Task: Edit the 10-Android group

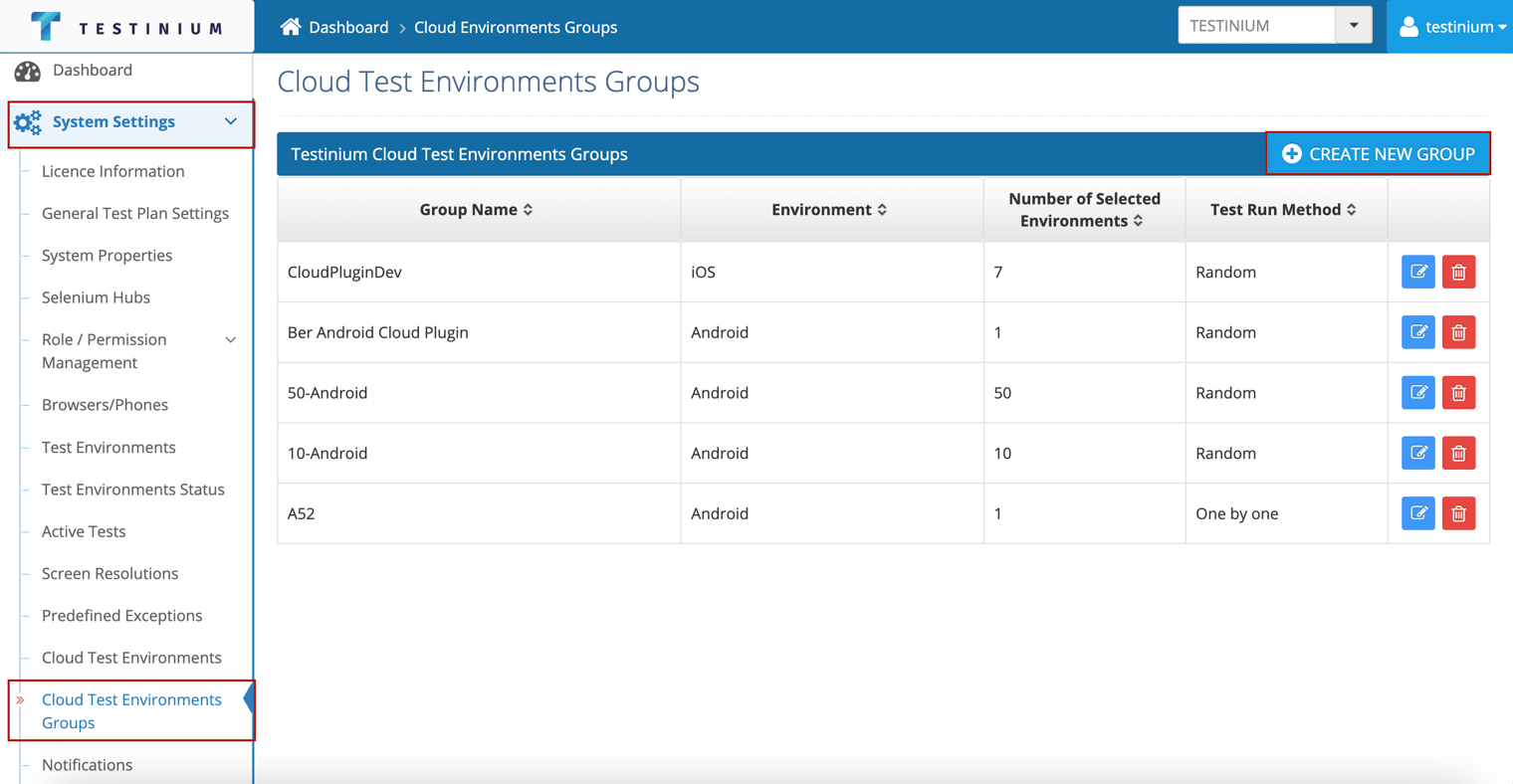Action: 1417,453
